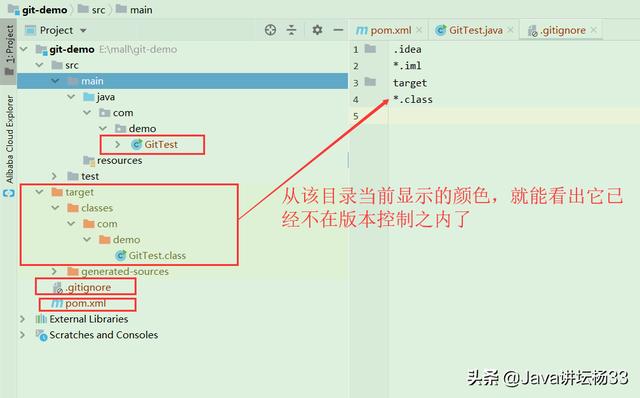Click the *.class text on line 4
The height and width of the screenshot is (398, 640).
click(x=413, y=100)
